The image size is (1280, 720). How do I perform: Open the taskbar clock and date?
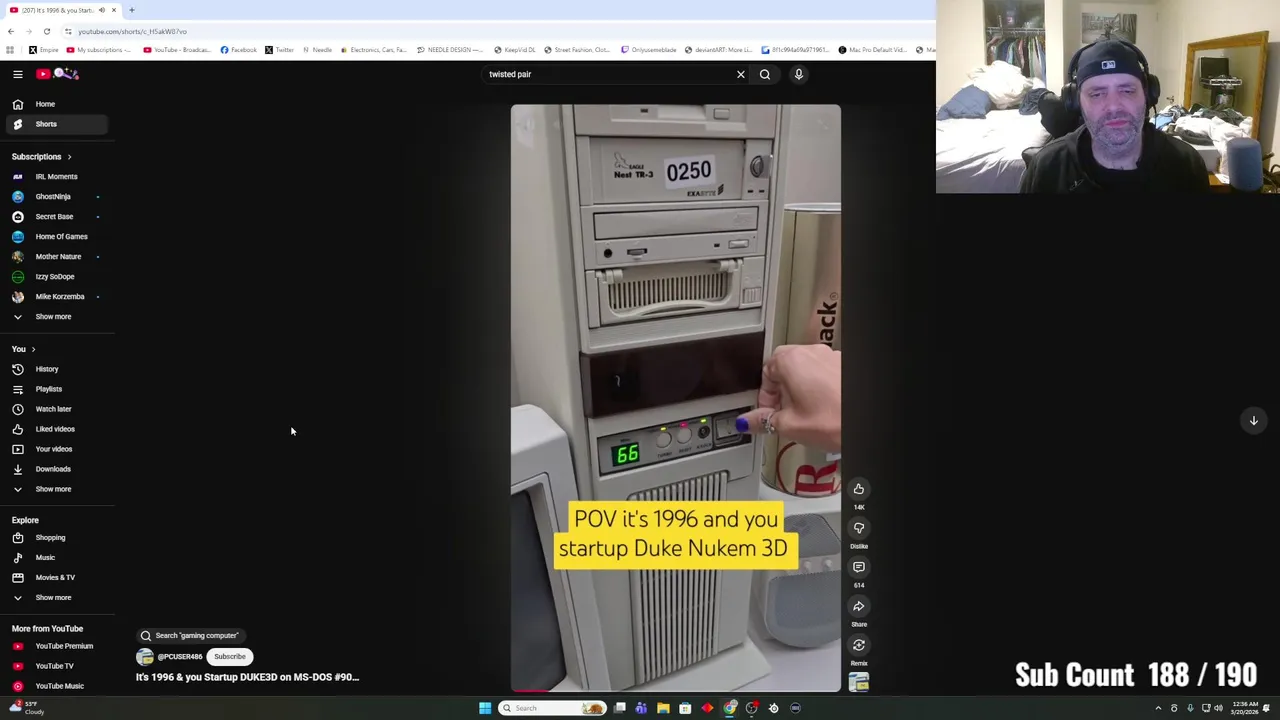[x=1244, y=708]
